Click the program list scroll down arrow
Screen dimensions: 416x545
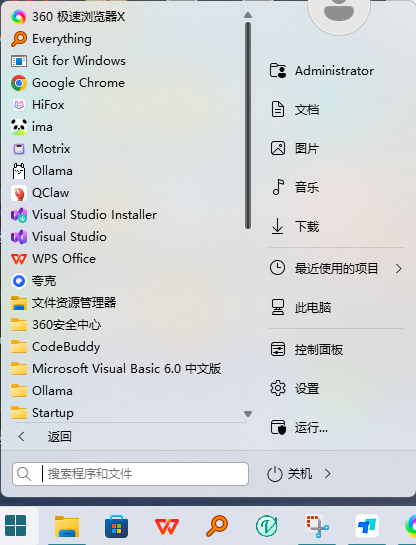pos(248,414)
